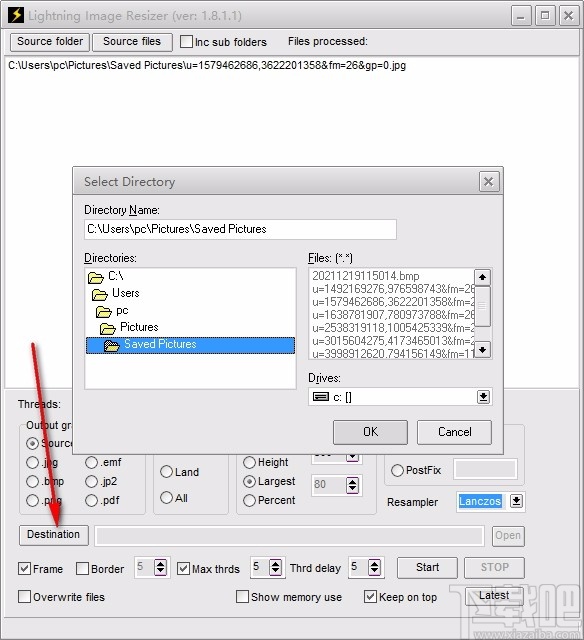Select the Largest resize radio button
The width and height of the screenshot is (584, 640).
click(x=249, y=482)
